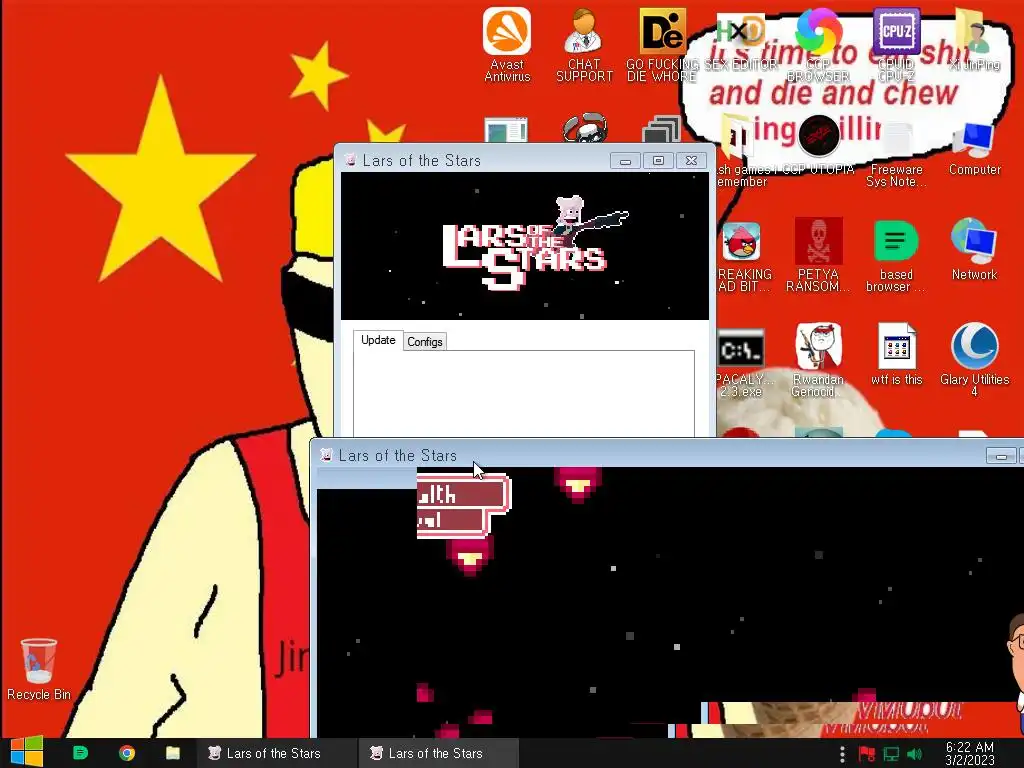The height and width of the screenshot is (768, 1024).
Task: Open the CHAT SUPPORT desktop shortcut
Action: [584, 44]
